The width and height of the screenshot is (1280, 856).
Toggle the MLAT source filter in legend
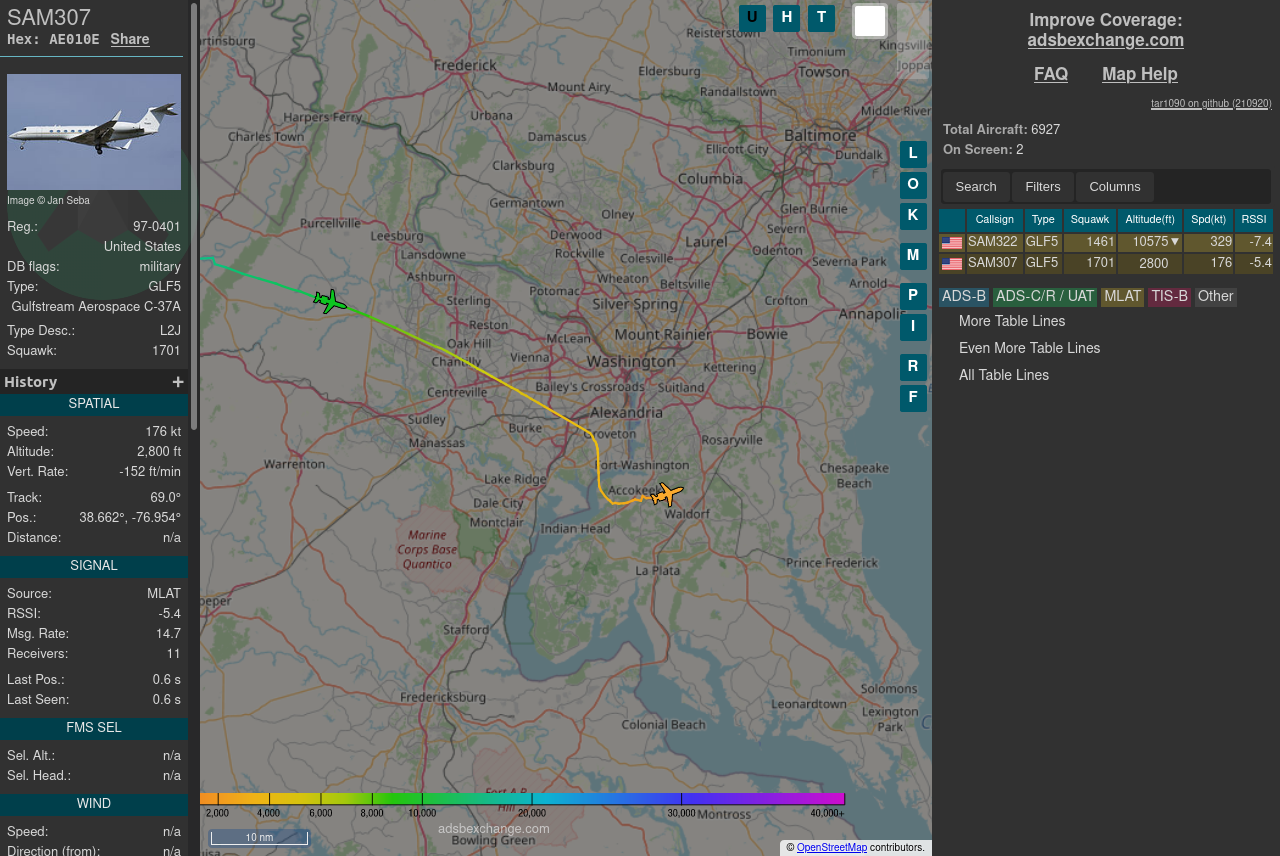coord(1122,297)
